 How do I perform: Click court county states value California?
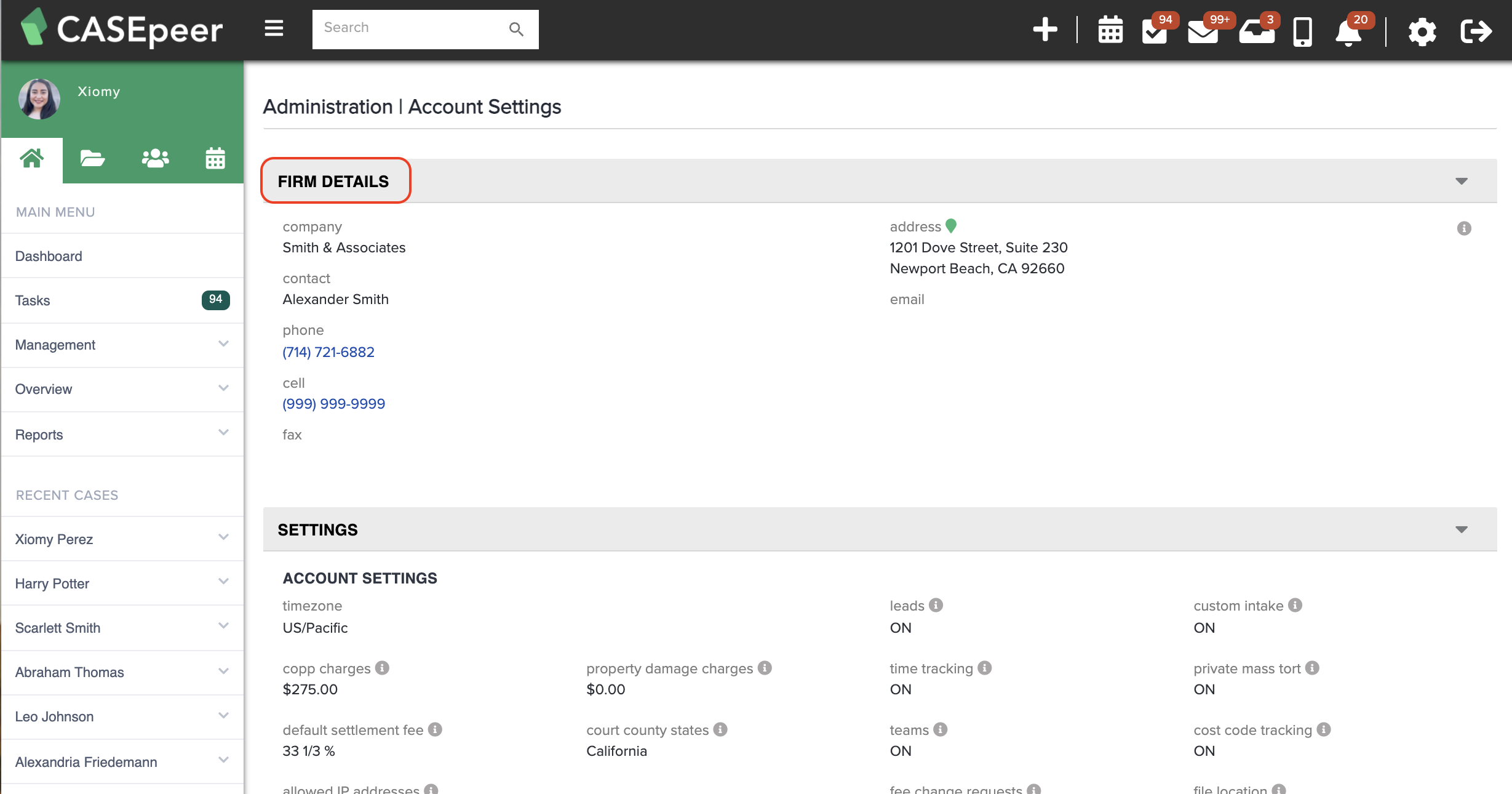coord(616,751)
